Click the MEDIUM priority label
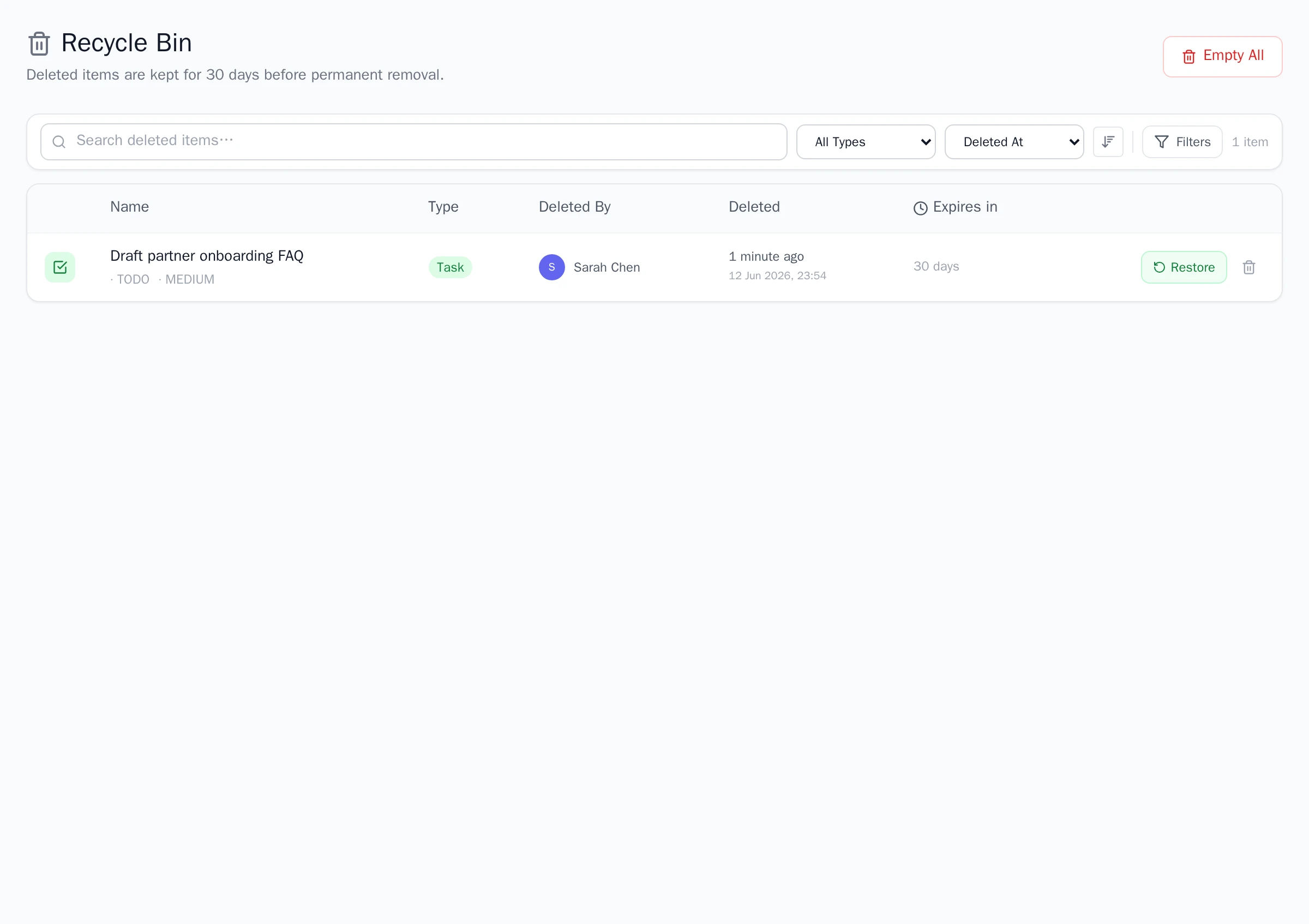The image size is (1309, 924). (190, 279)
